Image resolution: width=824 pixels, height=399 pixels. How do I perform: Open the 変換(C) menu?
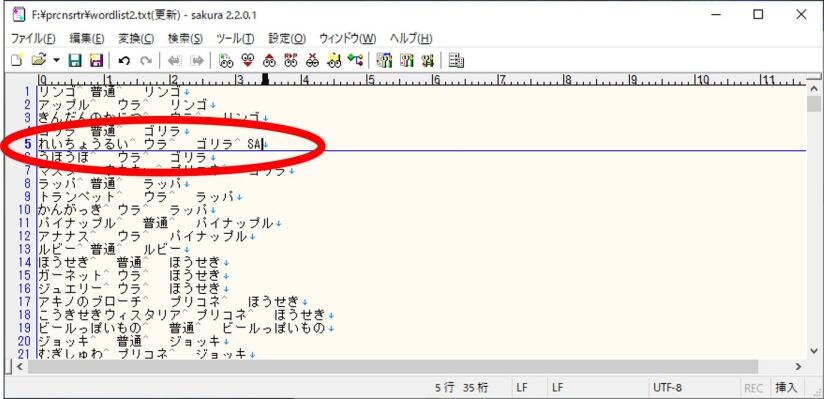point(136,38)
